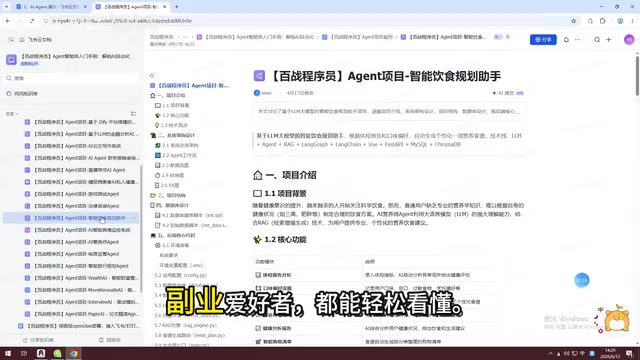Expand the 目录 dropdown in sidebar
Image resolution: width=640 pixels, height=360 pixels.
click(x=12, y=114)
